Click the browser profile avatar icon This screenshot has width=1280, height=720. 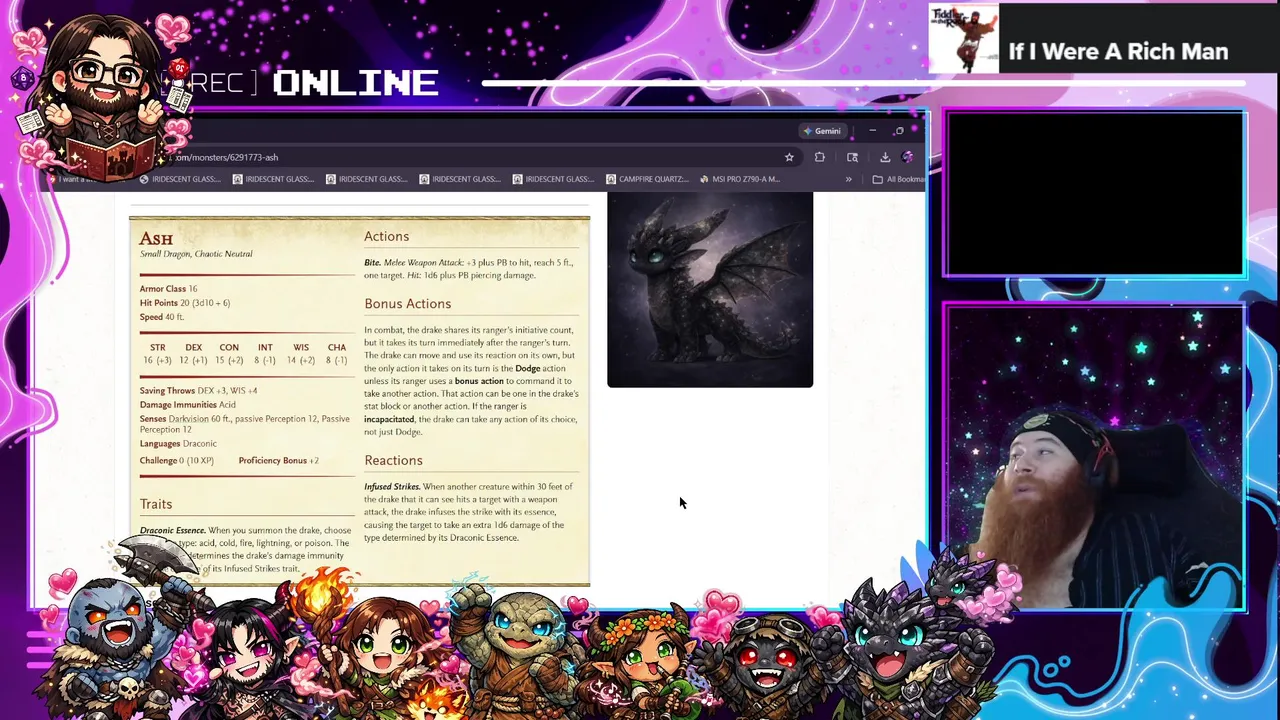[907, 157]
